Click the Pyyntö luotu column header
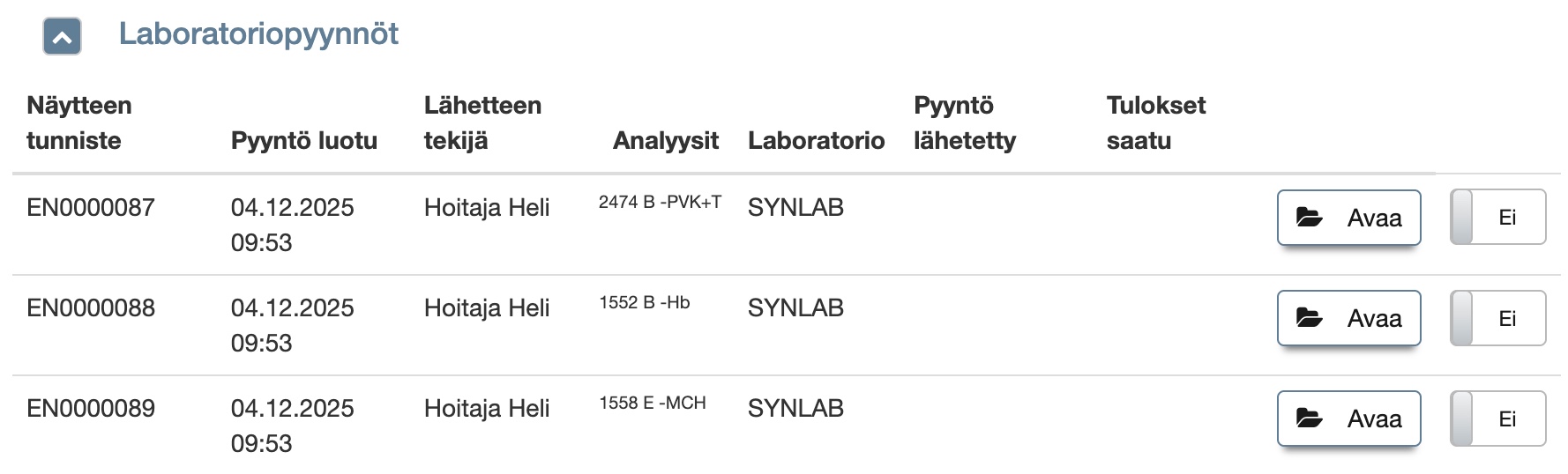 (304, 140)
